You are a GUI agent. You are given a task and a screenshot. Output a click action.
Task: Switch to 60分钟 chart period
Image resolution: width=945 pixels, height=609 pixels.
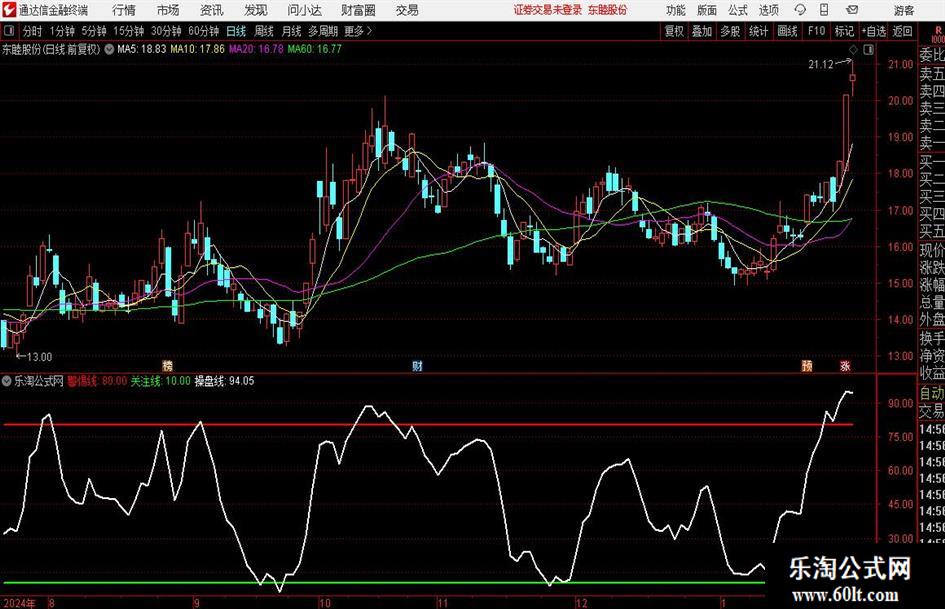click(203, 31)
